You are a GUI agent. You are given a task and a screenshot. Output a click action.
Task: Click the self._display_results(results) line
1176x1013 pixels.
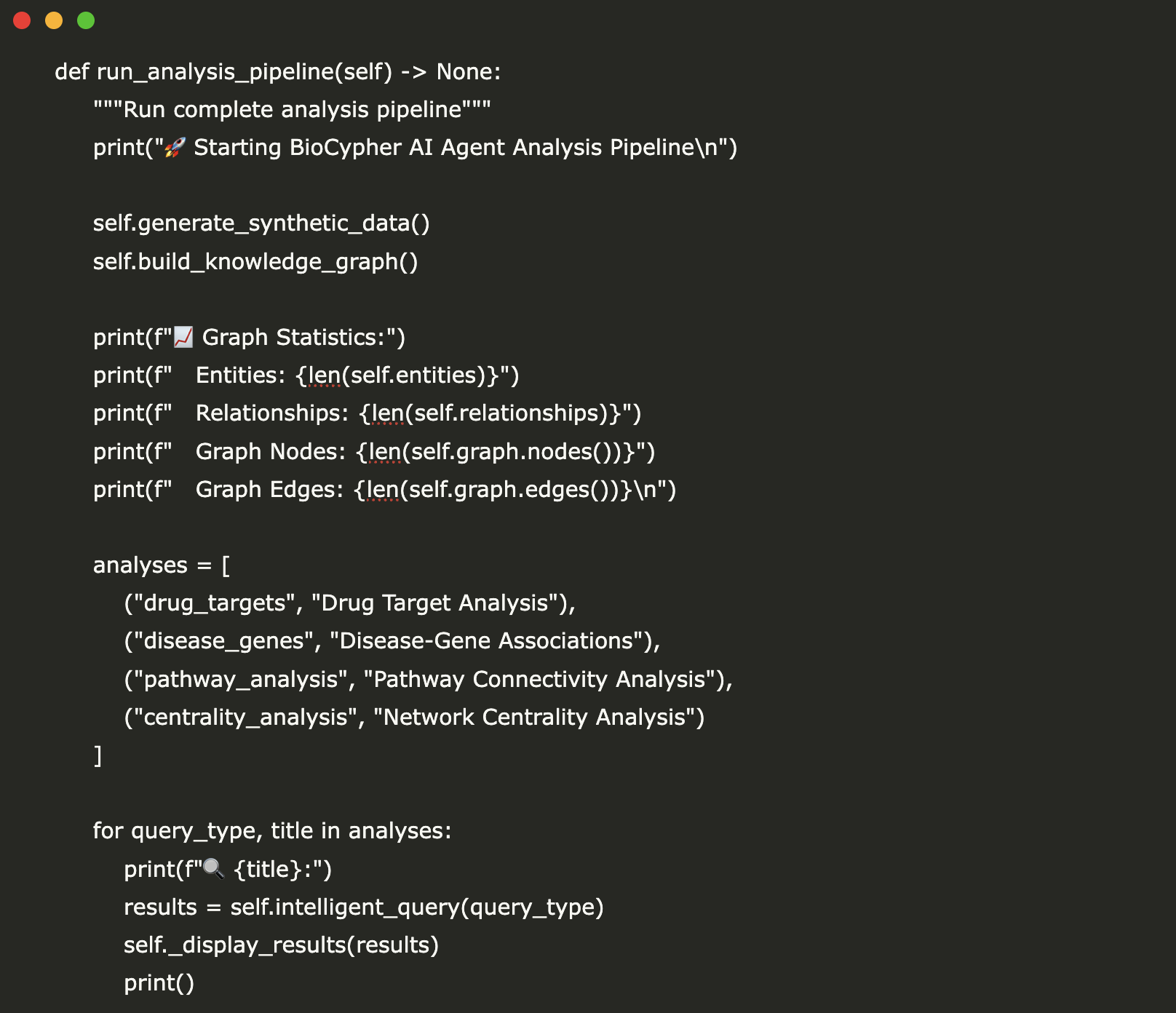click(x=281, y=945)
